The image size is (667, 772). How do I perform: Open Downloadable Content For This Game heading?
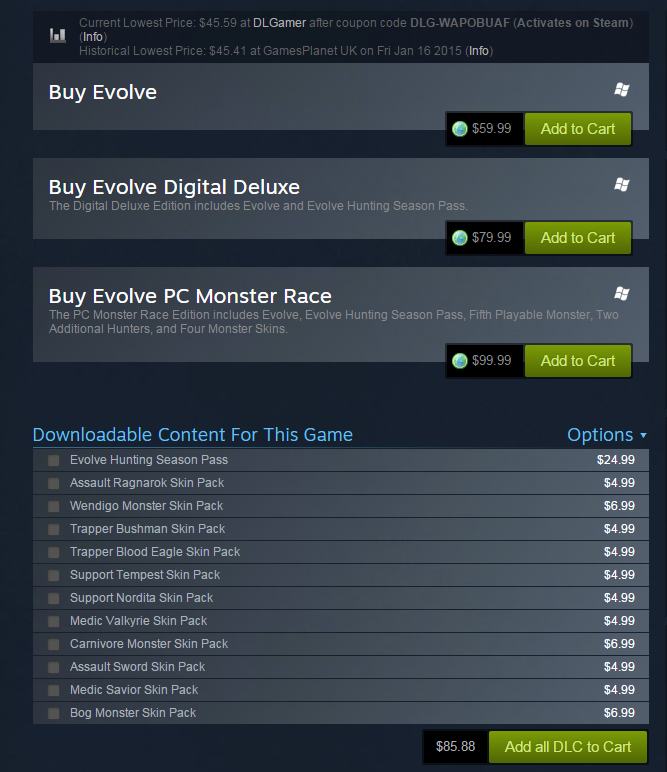[192, 435]
